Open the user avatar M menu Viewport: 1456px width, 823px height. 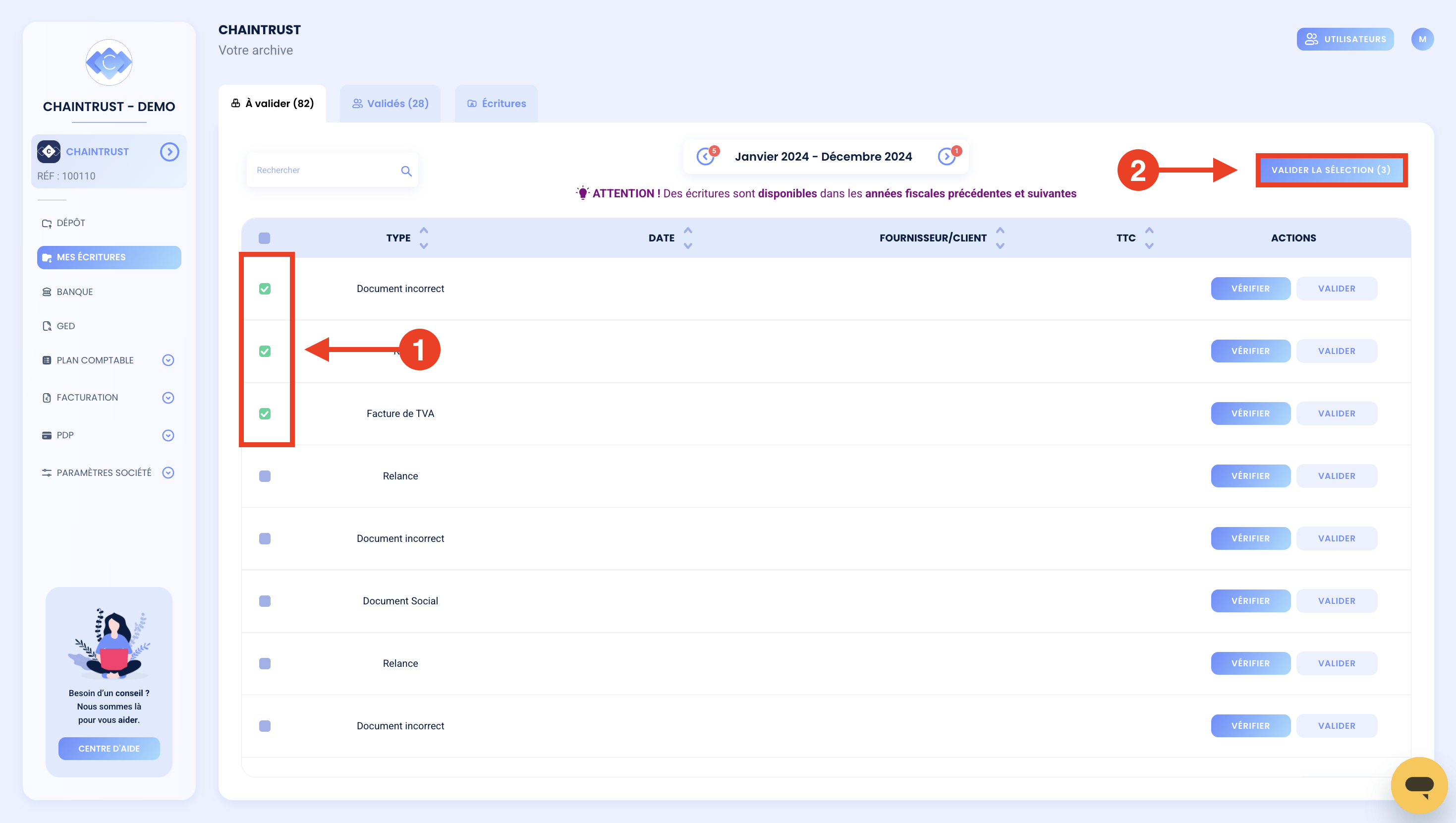point(1422,39)
